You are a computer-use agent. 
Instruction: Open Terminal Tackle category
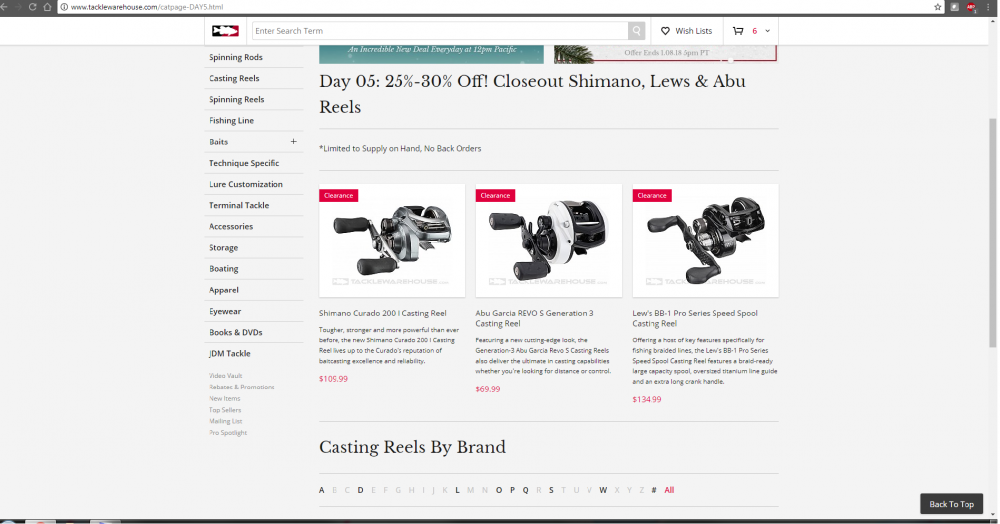point(239,205)
